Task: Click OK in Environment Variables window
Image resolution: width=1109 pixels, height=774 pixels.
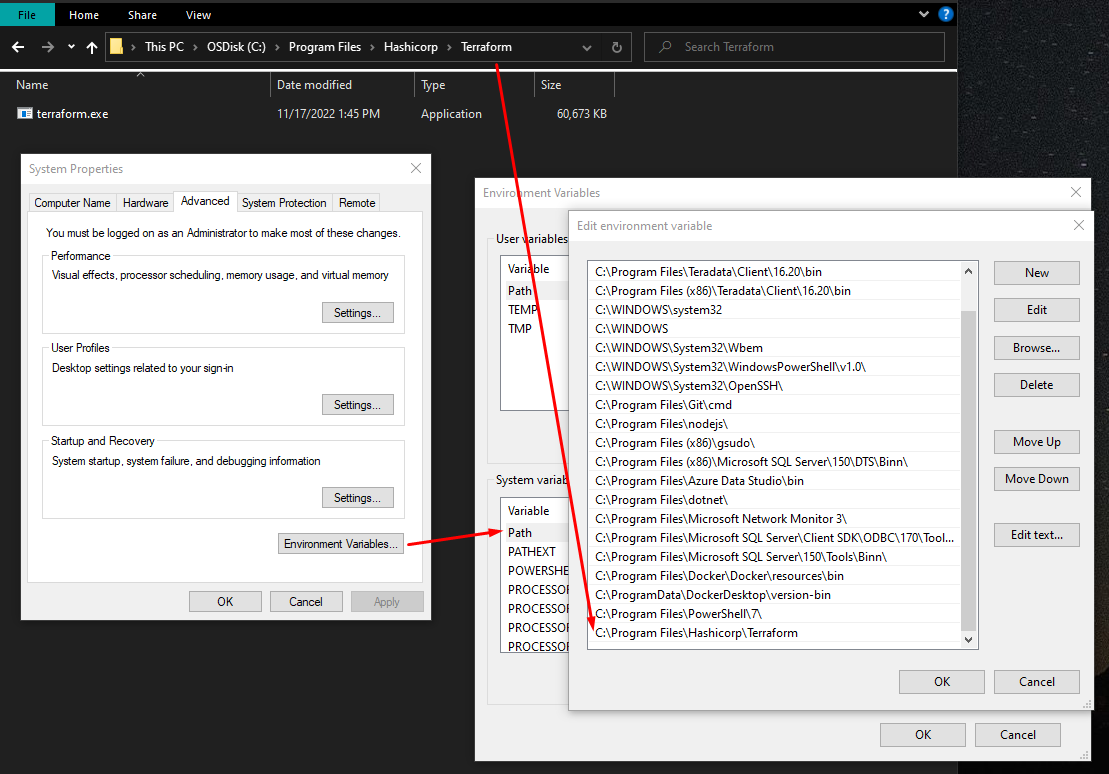Action: point(923,735)
